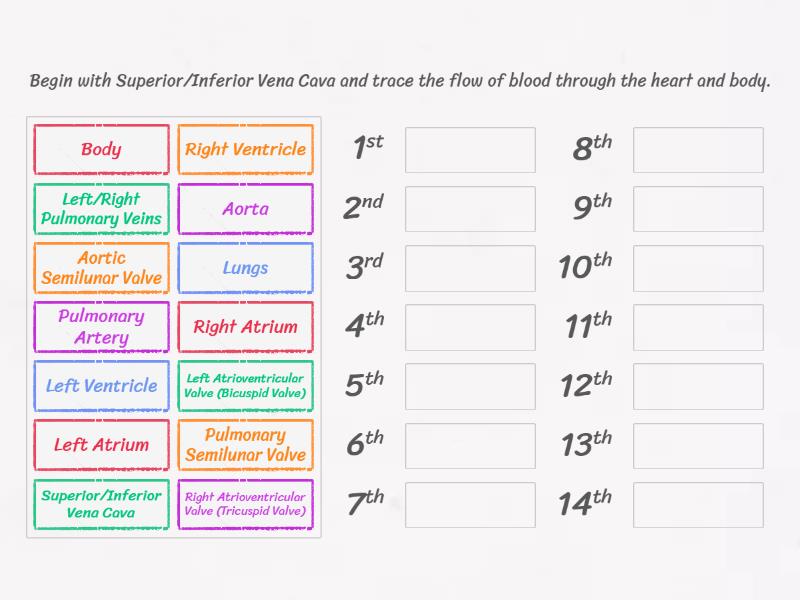Viewport: 800px width, 600px height.
Task: Click the 7th answer slot
Action: [470, 503]
